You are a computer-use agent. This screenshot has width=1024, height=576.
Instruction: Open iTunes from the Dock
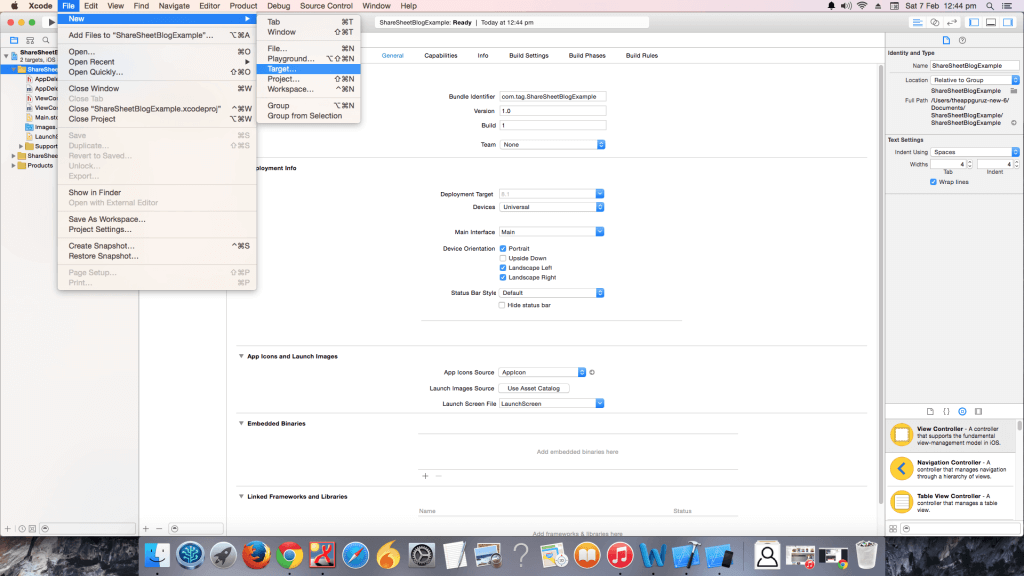[x=620, y=556]
